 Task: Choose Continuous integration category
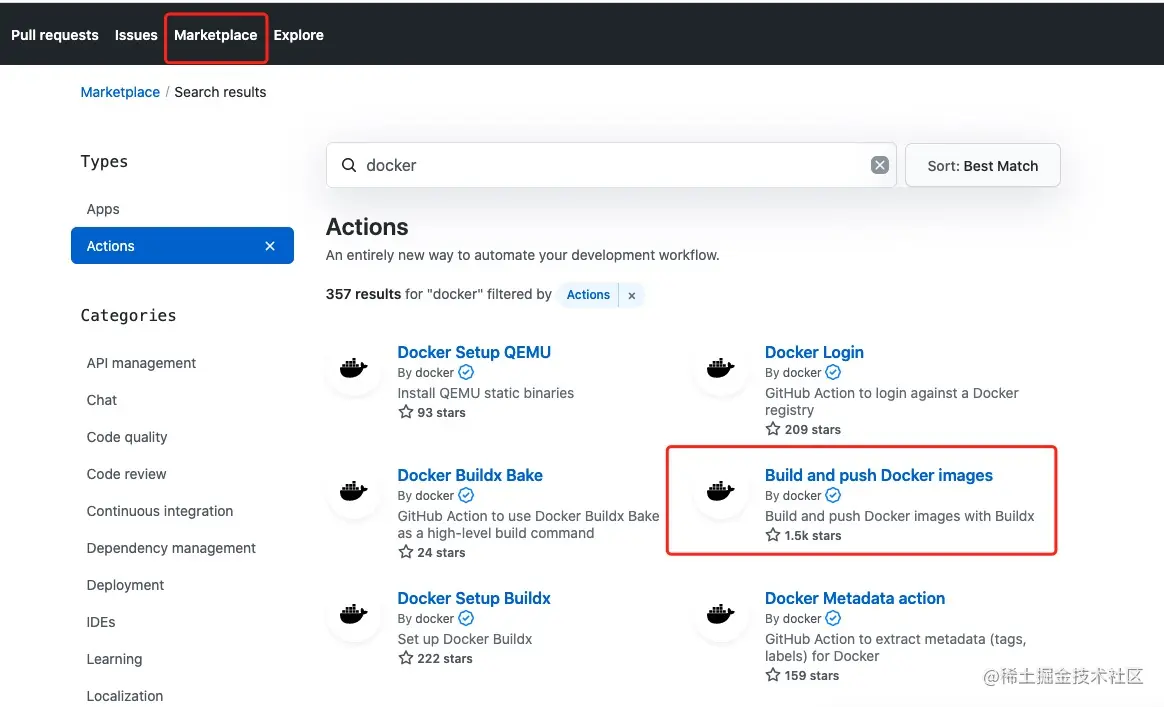pyautogui.click(x=160, y=511)
